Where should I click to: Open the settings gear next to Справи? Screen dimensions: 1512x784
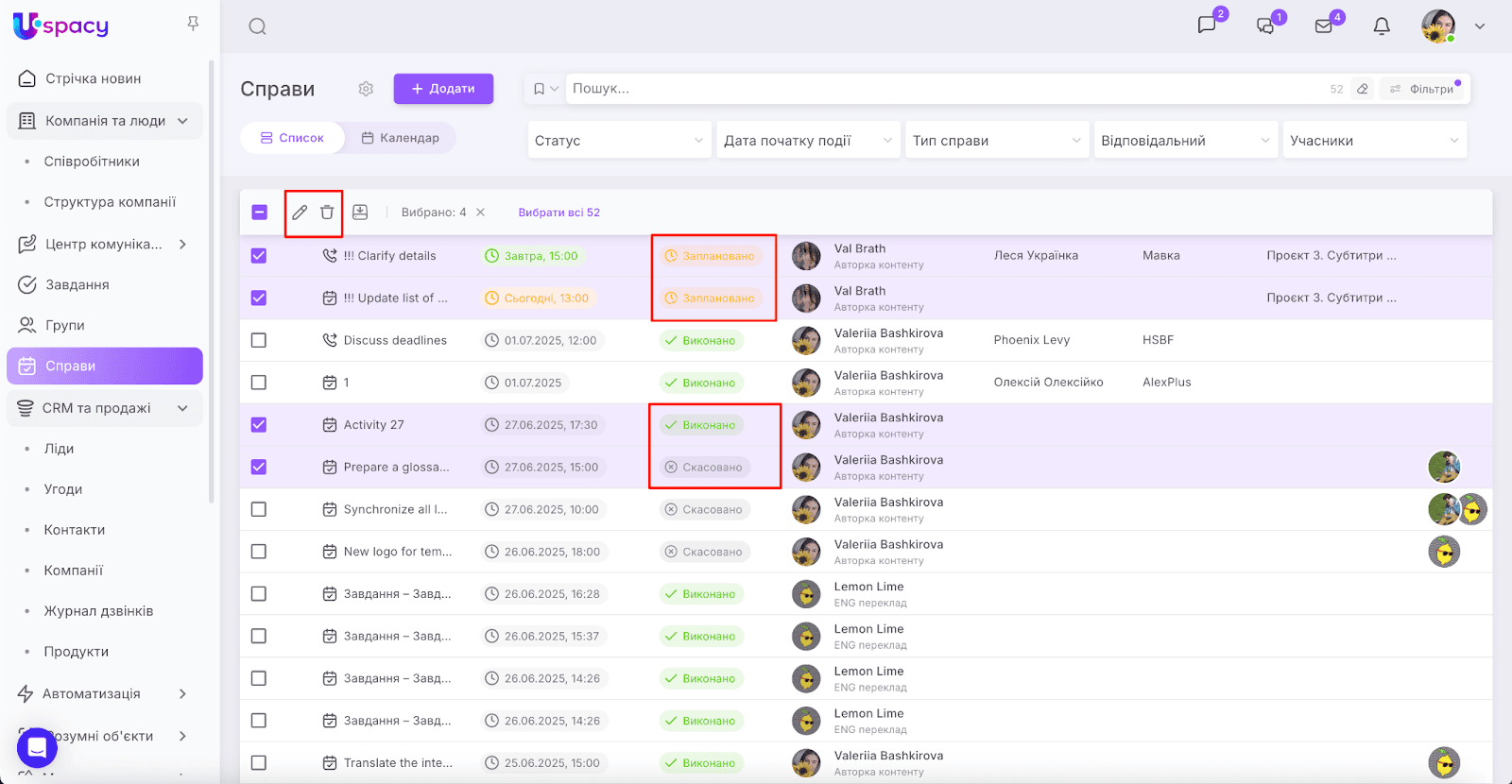(366, 89)
